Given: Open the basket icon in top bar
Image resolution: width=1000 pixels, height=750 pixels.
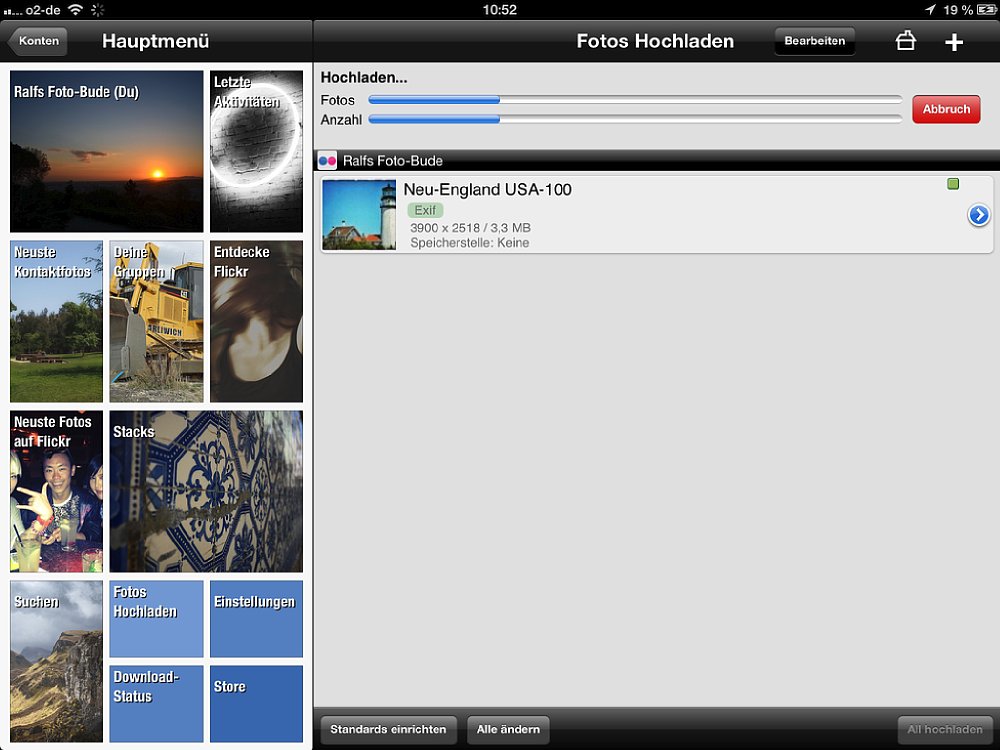Looking at the screenshot, I should (906, 41).
